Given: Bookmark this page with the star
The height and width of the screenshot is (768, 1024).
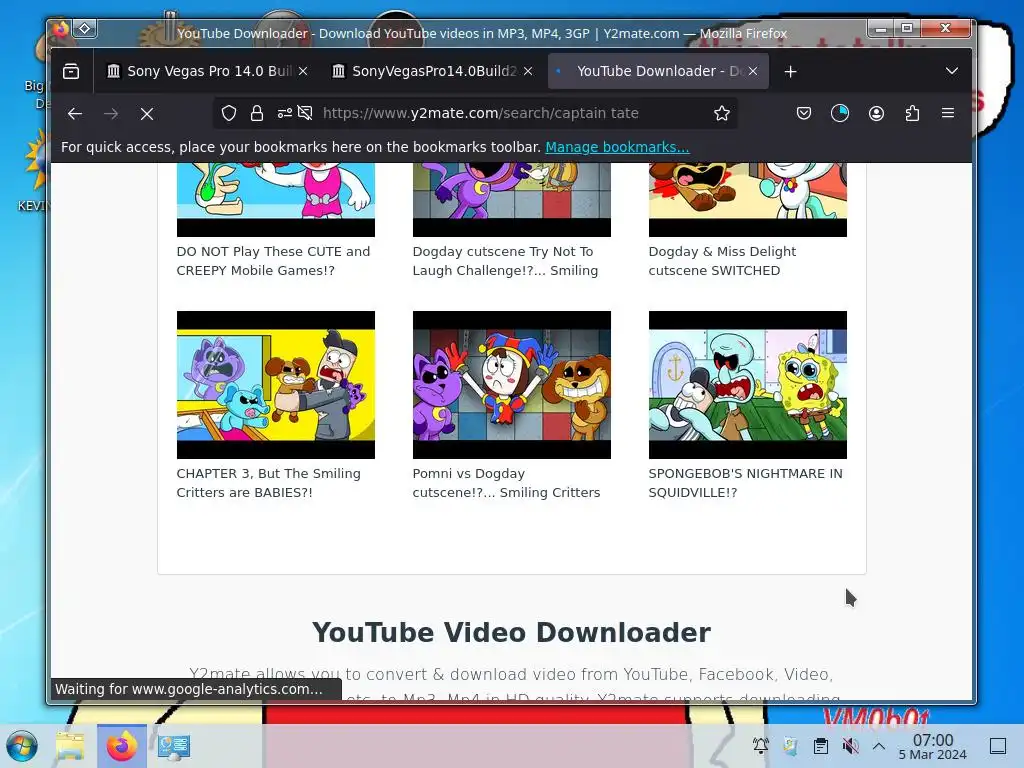Looking at the screenshot, I should (x=722, y=113).
